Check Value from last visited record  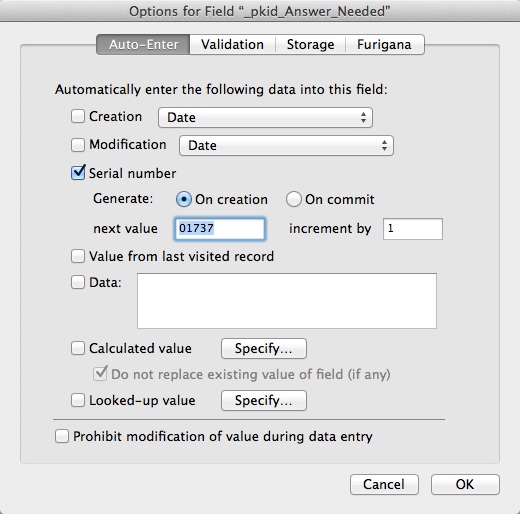[x=78, y=257]
